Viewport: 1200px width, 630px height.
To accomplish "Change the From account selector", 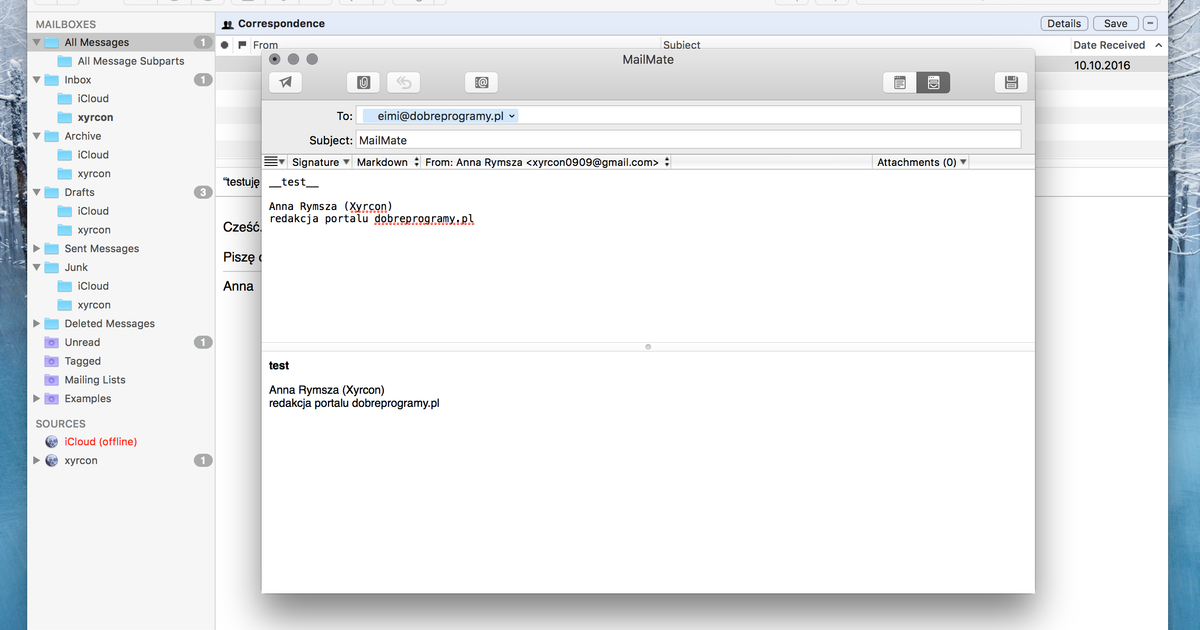I will [x=547, y=162].
